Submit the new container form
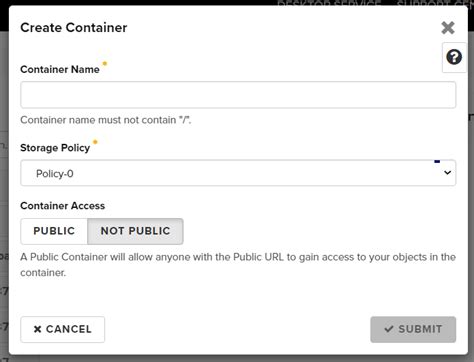 tap(413, 329)
